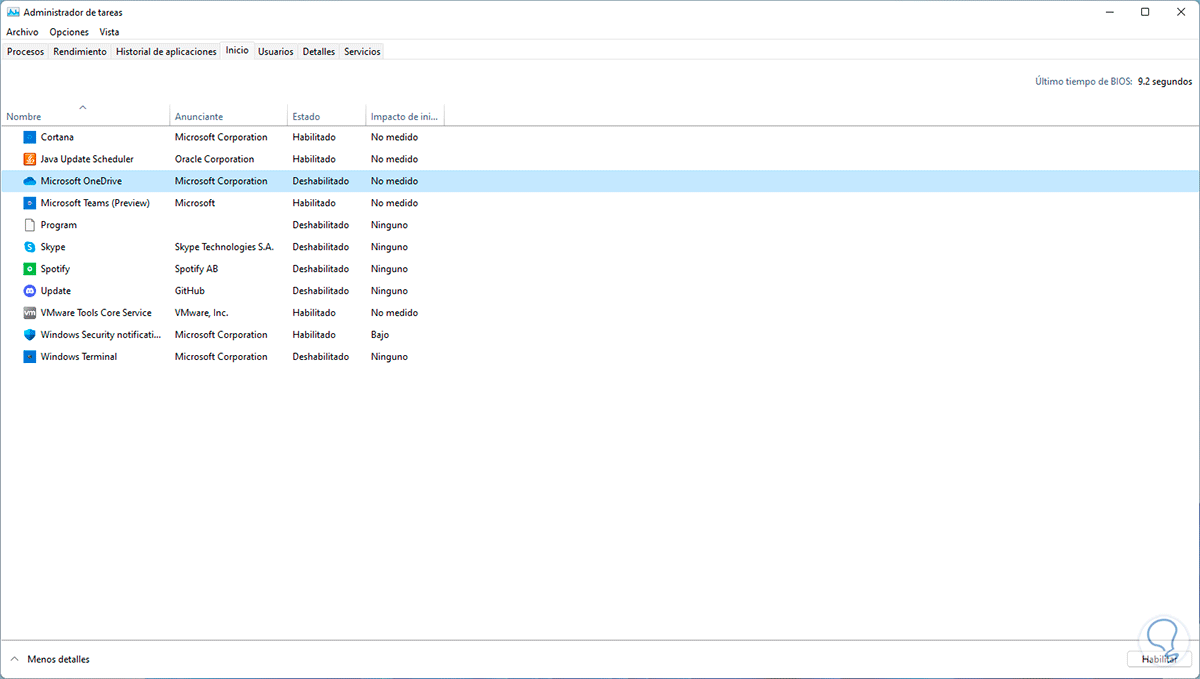Open the Vista menu
The image size is (1200, 679).
[x=109, y=32]
